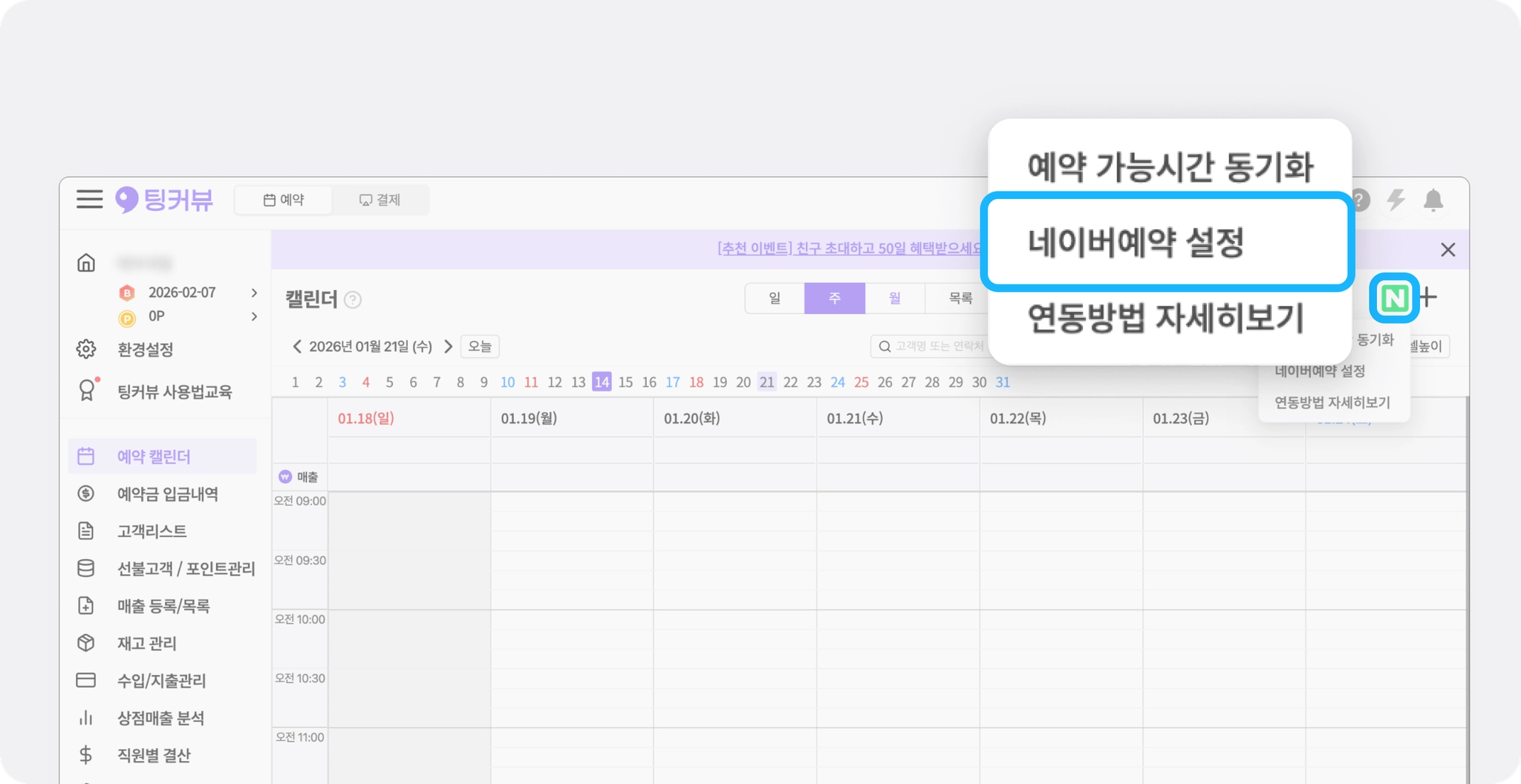This screenshot has width=1521, height=784.
Task: Click the 01.21(수) column header
Action: coord(855,419)
